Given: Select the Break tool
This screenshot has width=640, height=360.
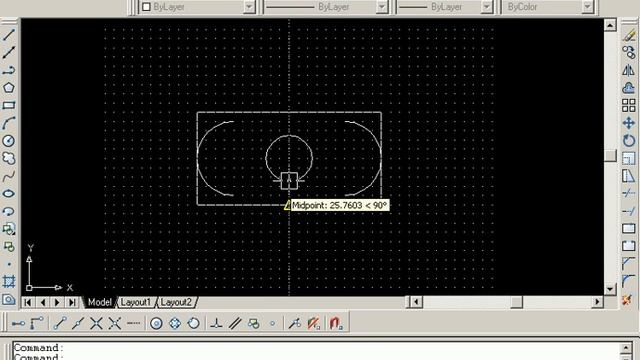Looking at the screenshot, I should (x=629, y=247).
